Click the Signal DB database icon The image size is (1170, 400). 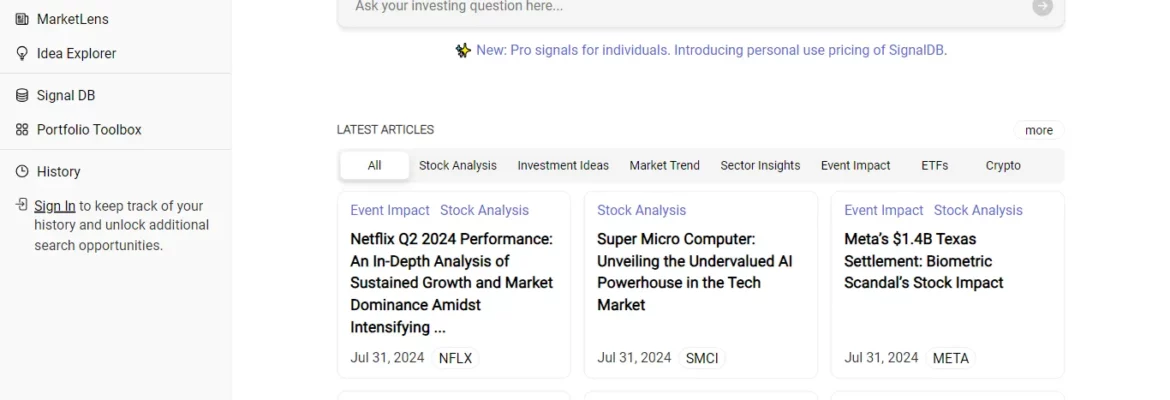pyautogui.click(x=22, y=96)
